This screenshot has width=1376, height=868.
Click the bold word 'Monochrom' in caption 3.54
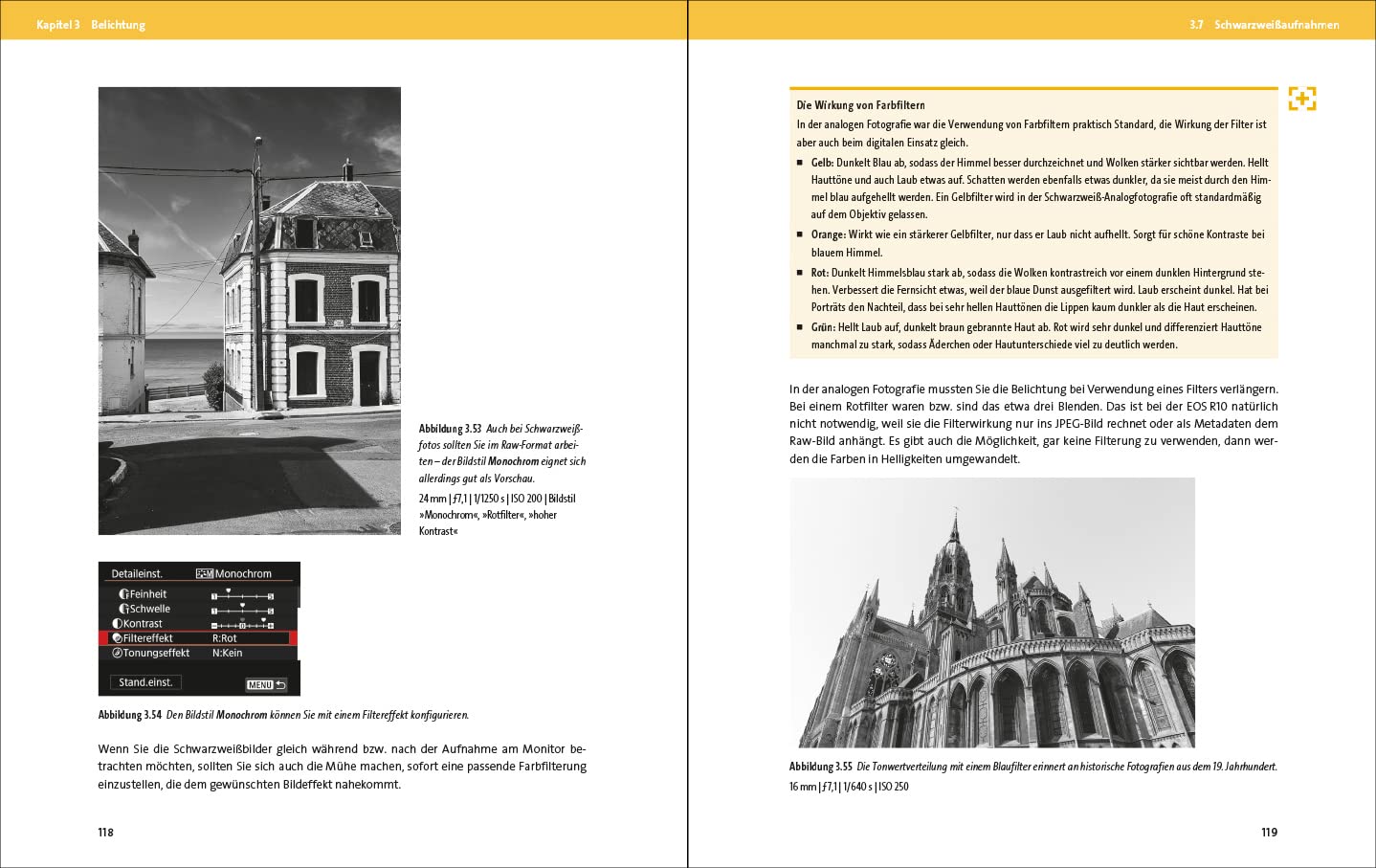(x=241, y=715)
